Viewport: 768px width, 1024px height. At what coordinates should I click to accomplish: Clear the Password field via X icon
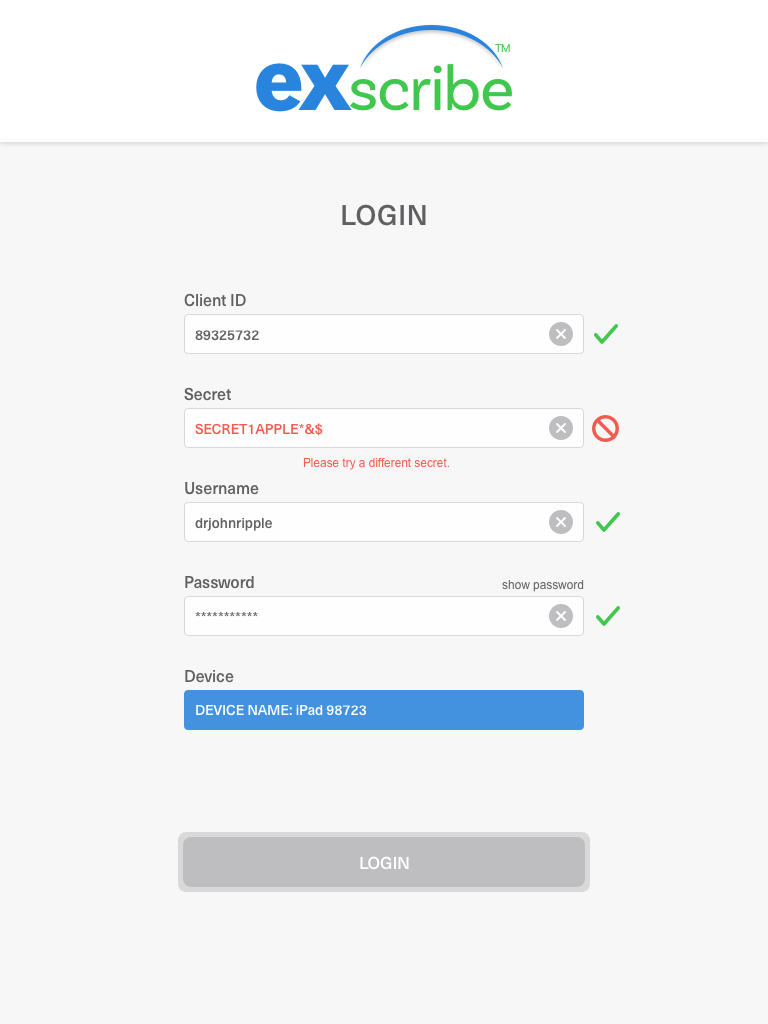coord(560,616)
